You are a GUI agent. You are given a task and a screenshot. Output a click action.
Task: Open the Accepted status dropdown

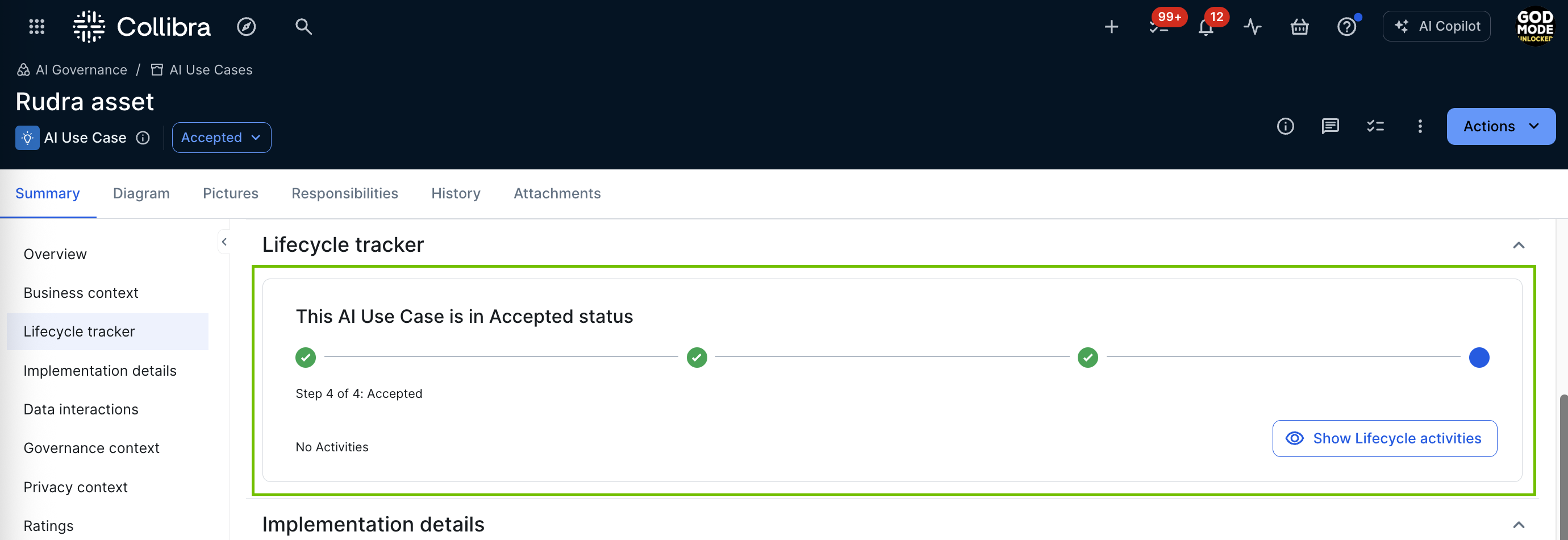click(221, 138)
